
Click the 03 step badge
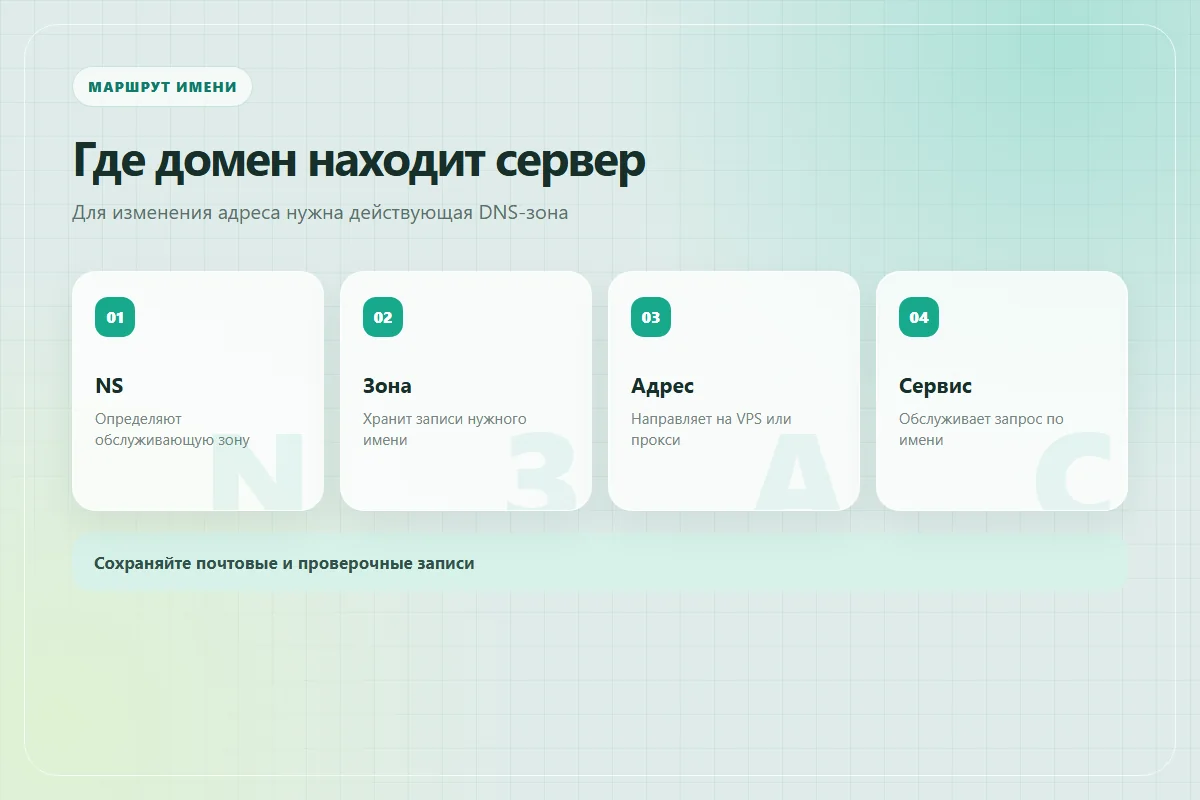coord(651,317)
